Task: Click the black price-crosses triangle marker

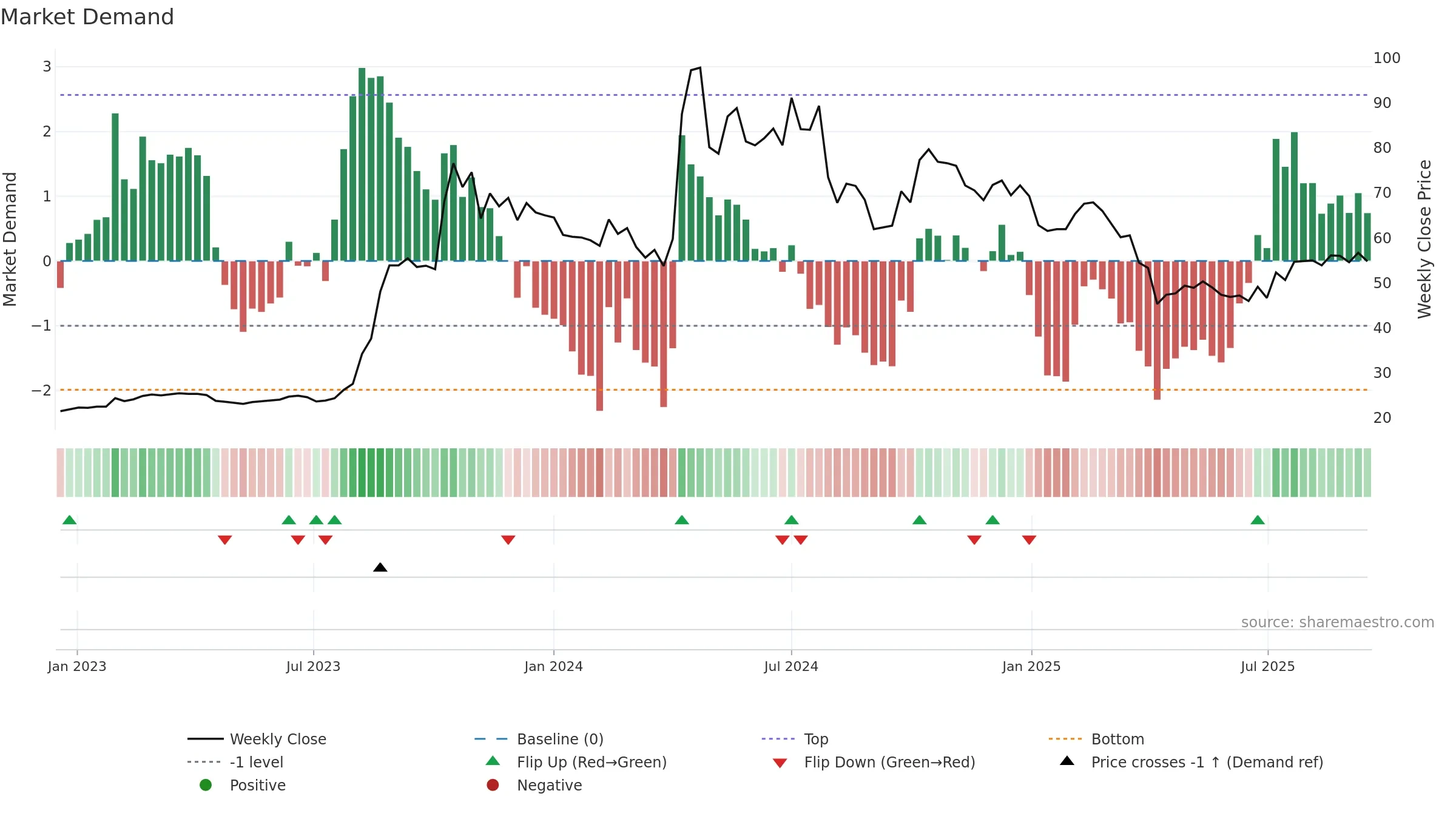Action: 380,567
